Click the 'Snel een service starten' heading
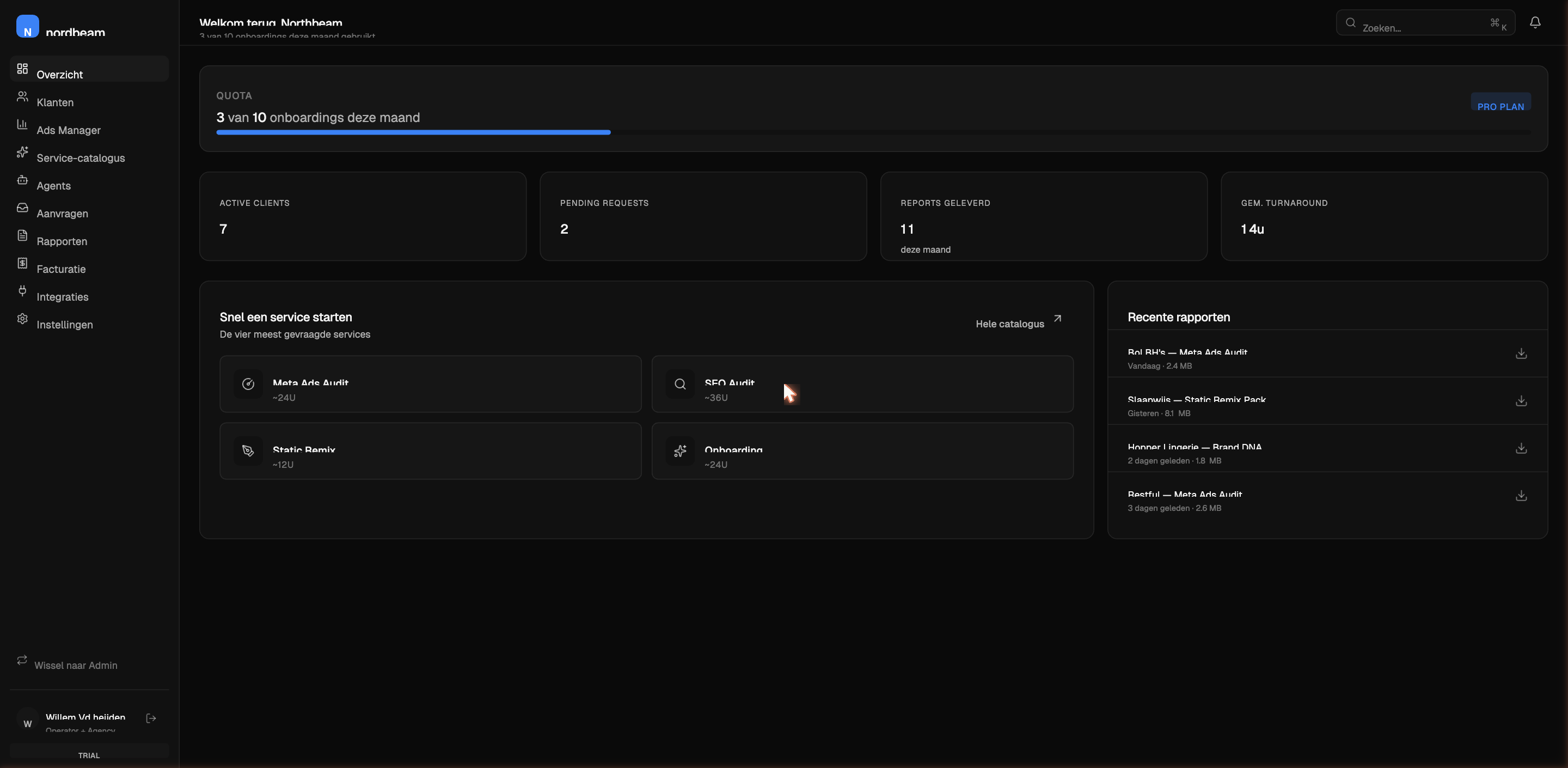The image size is (1568, 768). (x=285, y=318)
